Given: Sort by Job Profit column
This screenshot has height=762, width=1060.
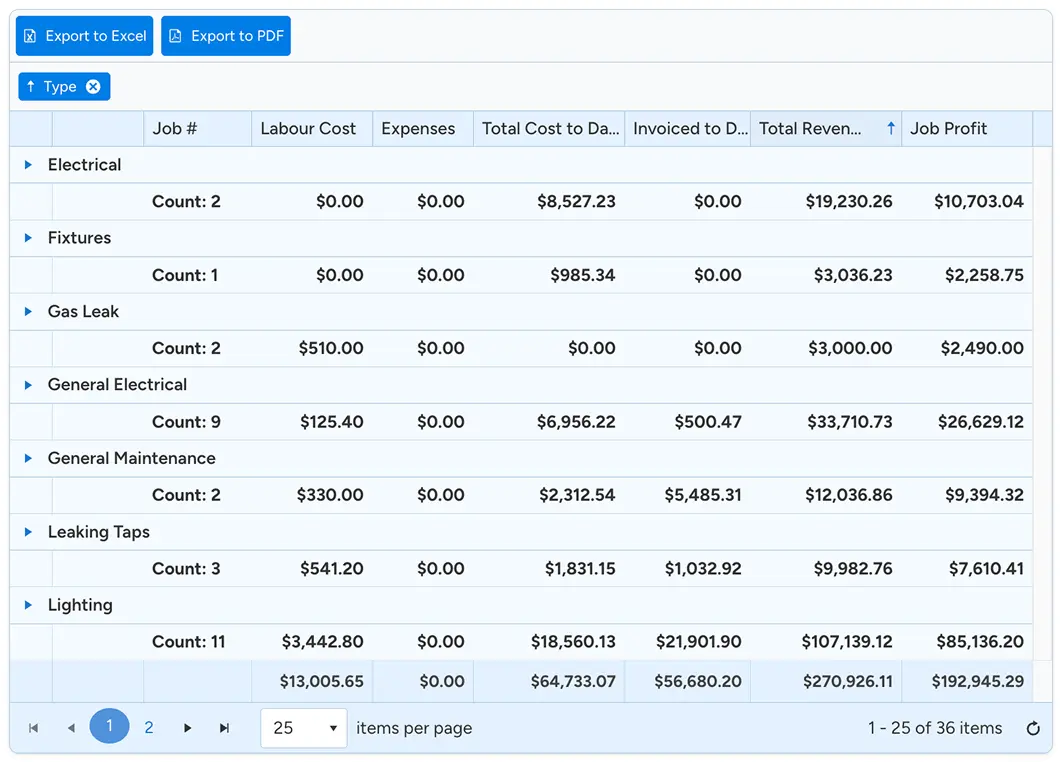Looking at the screenshot, I should tap(967, 128).
